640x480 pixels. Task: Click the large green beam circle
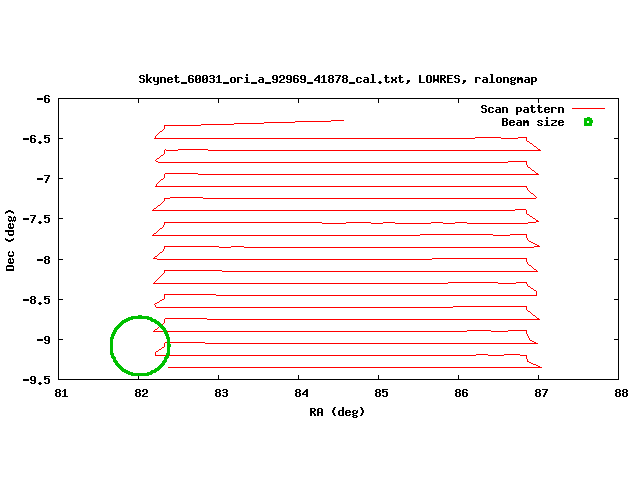[x=140, y=345]
